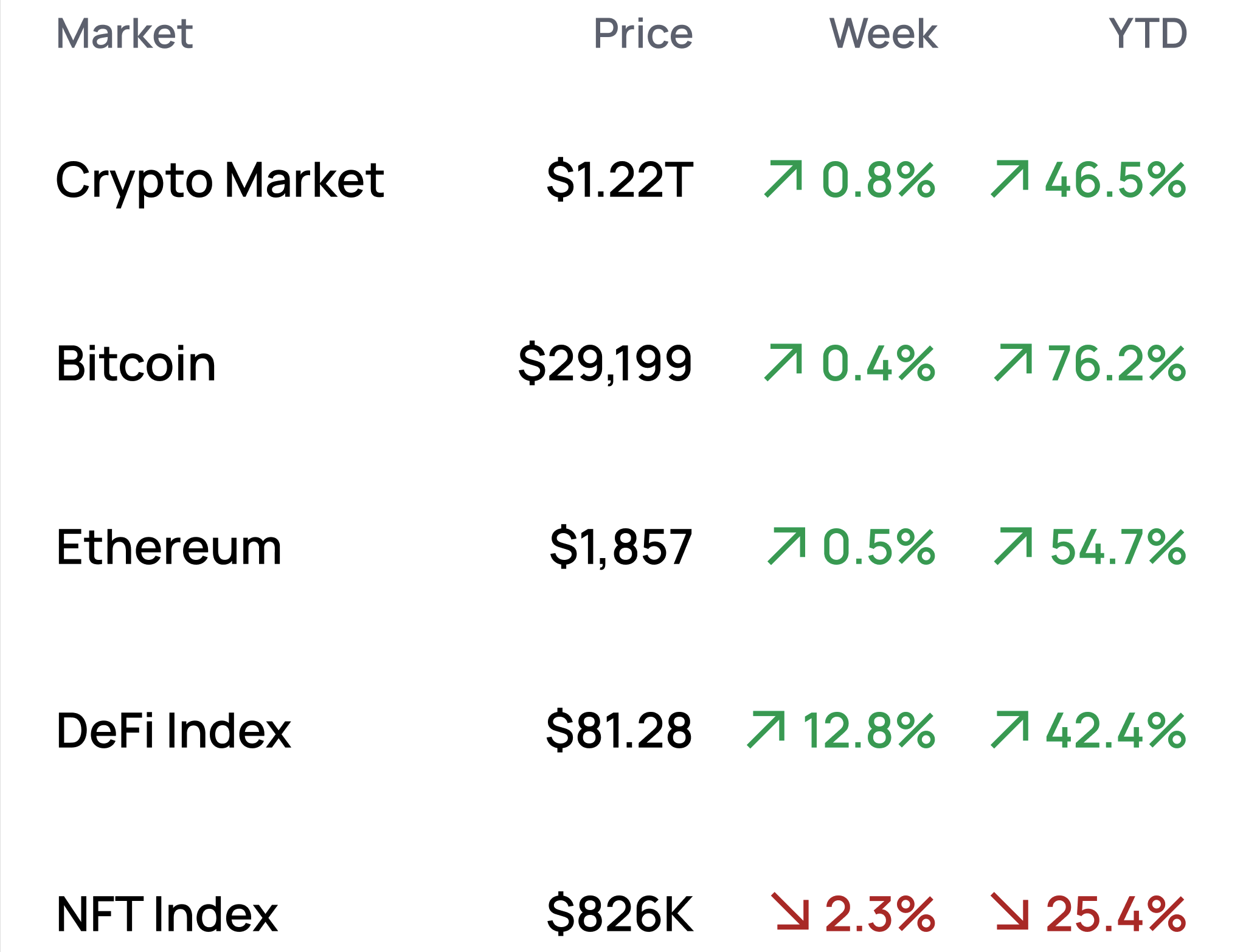Open the Bitcoin row label
The image size is (1243, 952).
click(x=136, y=364)
